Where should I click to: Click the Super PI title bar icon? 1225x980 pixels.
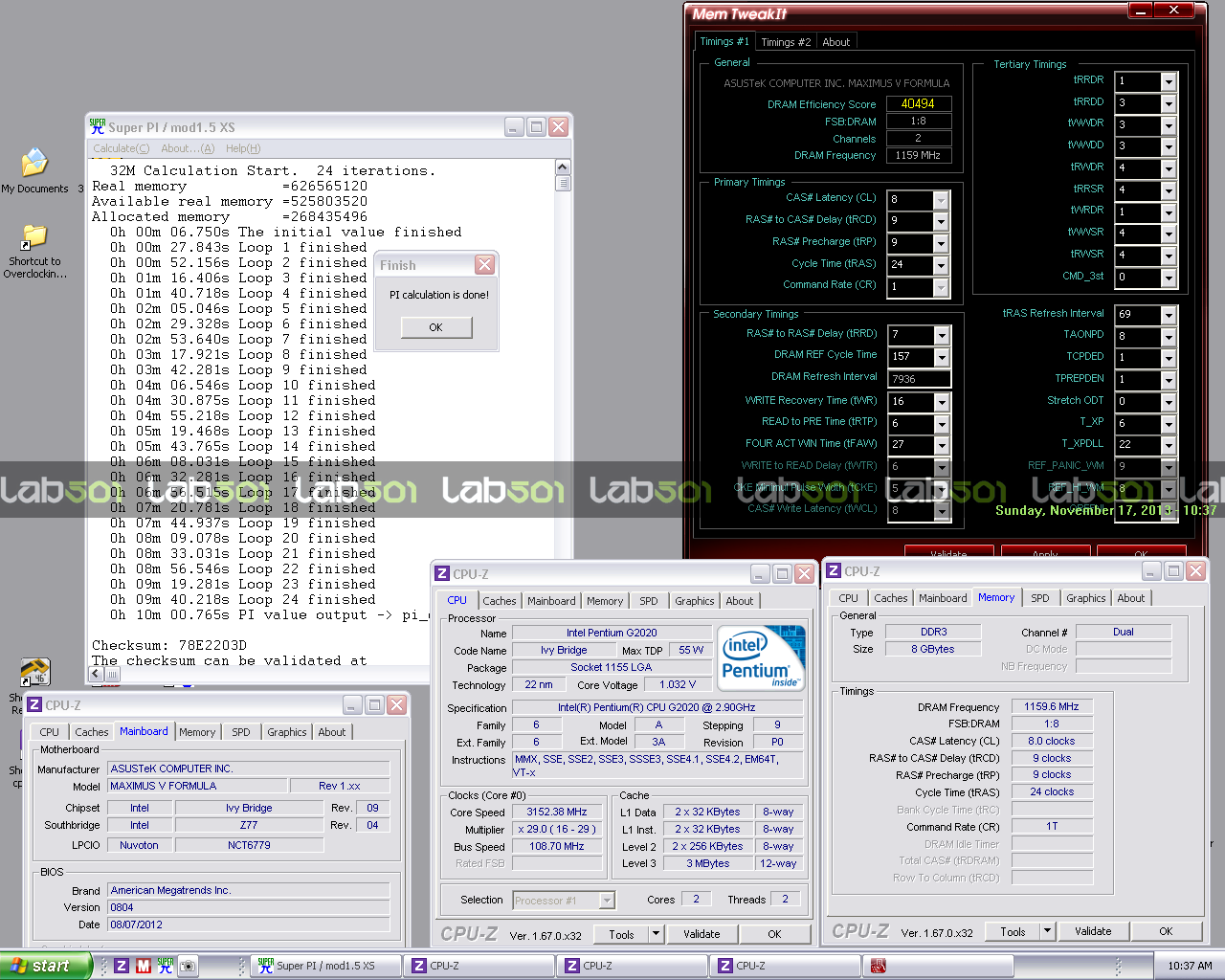click(x=97, y=126)
